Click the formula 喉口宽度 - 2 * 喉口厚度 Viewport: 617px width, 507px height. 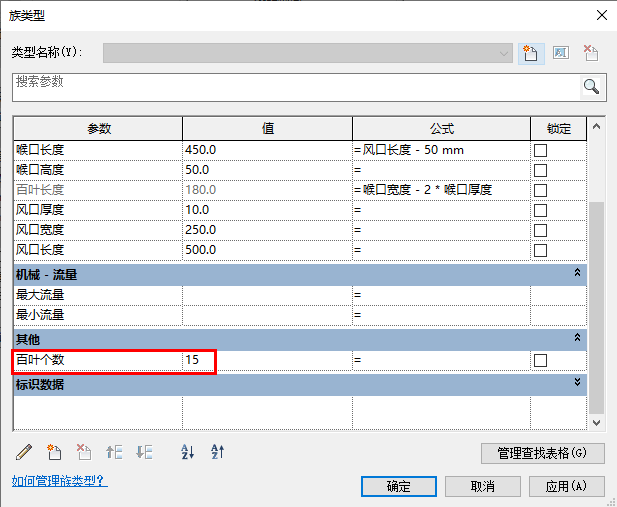[427, 190]
